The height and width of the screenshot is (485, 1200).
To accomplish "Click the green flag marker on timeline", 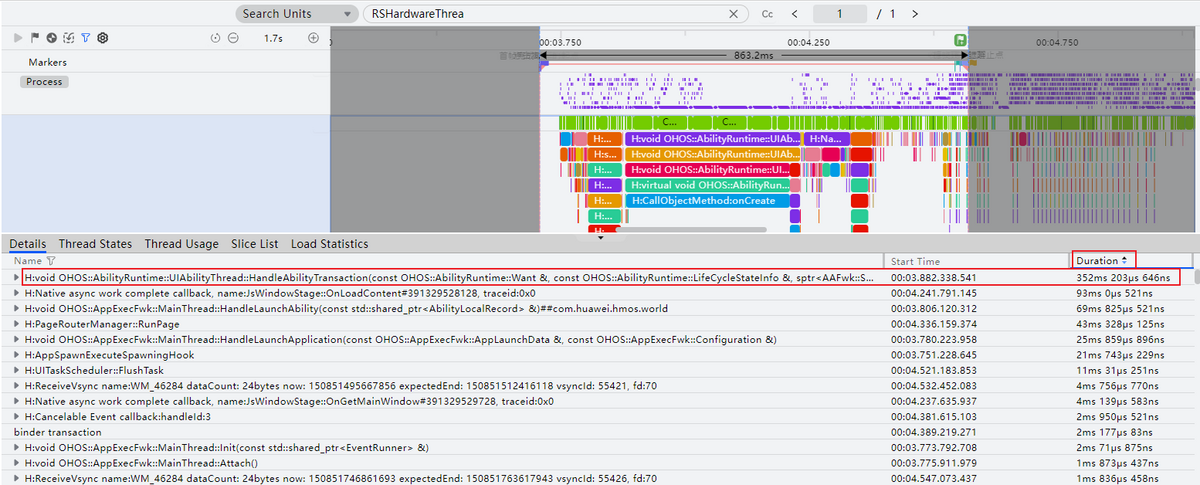I will coord(960,40).
